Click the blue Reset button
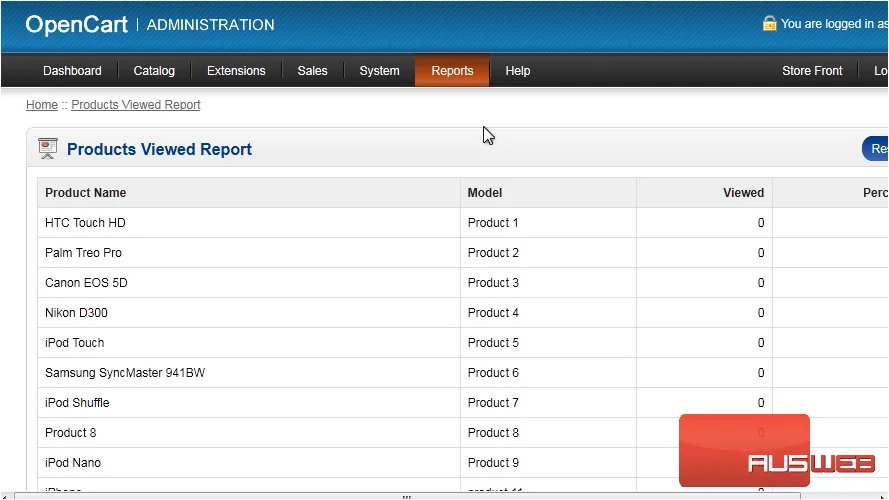889x500 pixels. (x=875, y=149)
